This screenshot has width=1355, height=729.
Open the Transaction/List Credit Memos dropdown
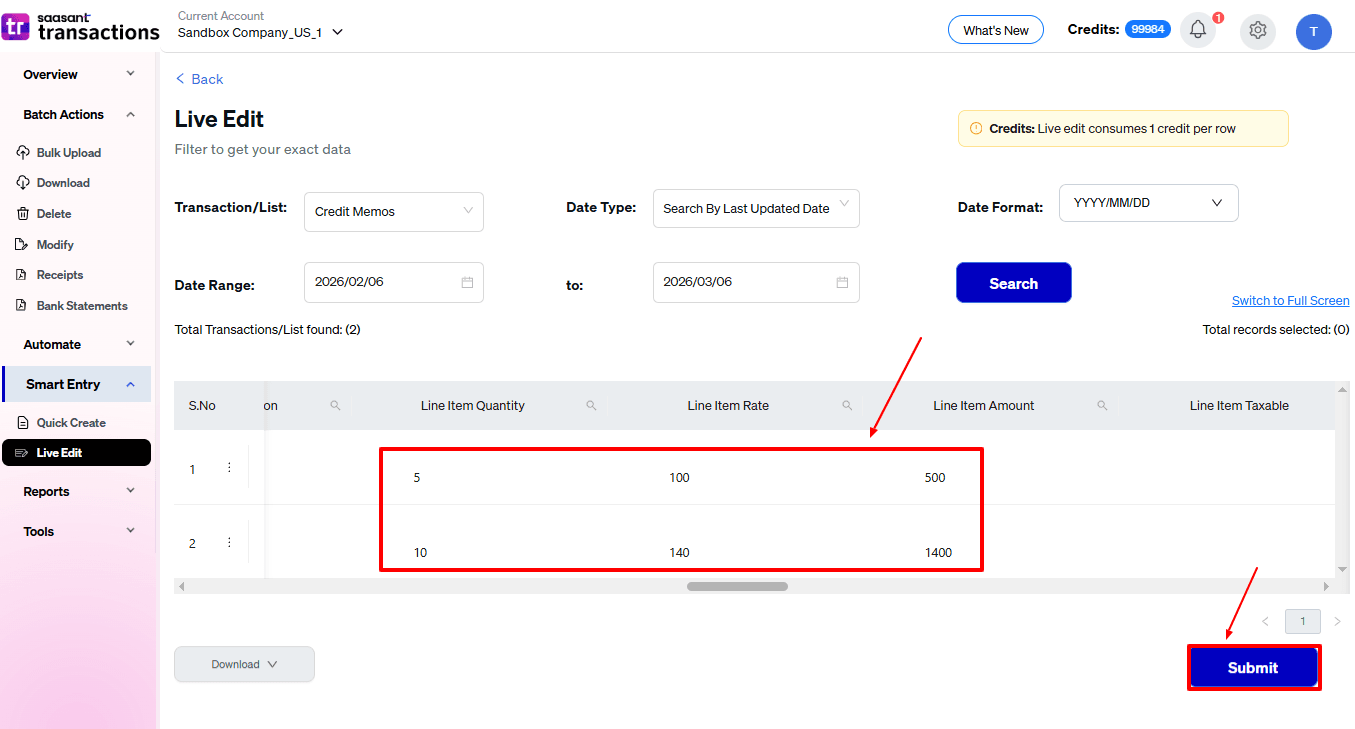pos(393,212)
